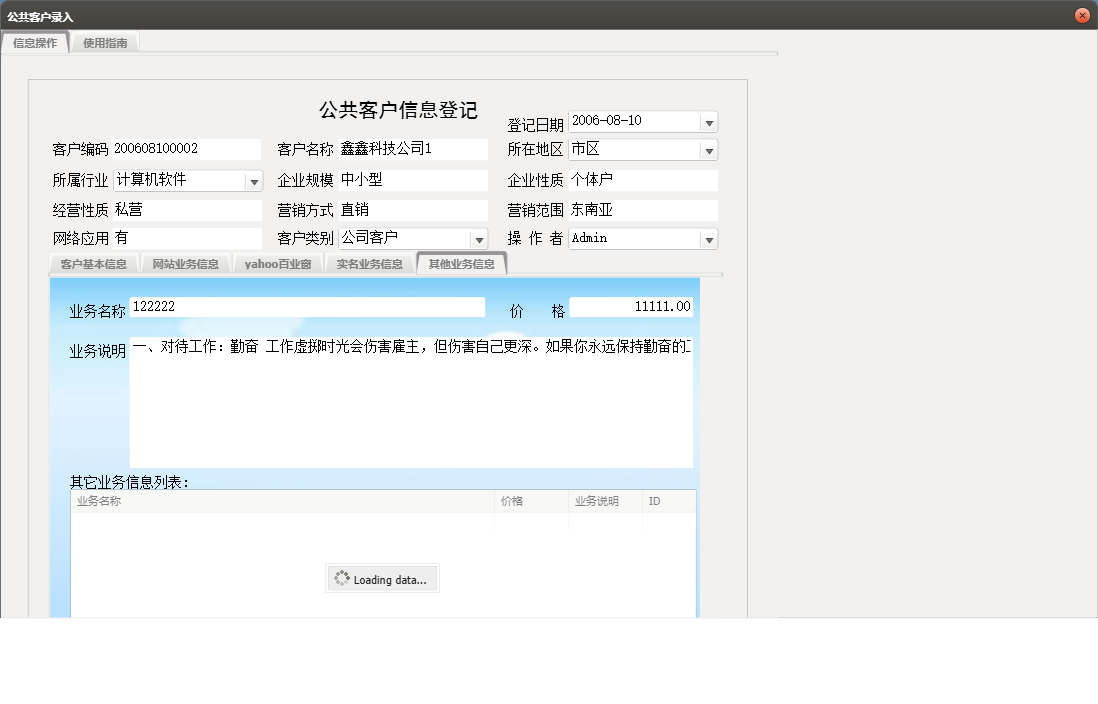The image size is (1098, 704).
Task: Open the 客户类别 dropdown arrow
Action: [479, 239]
